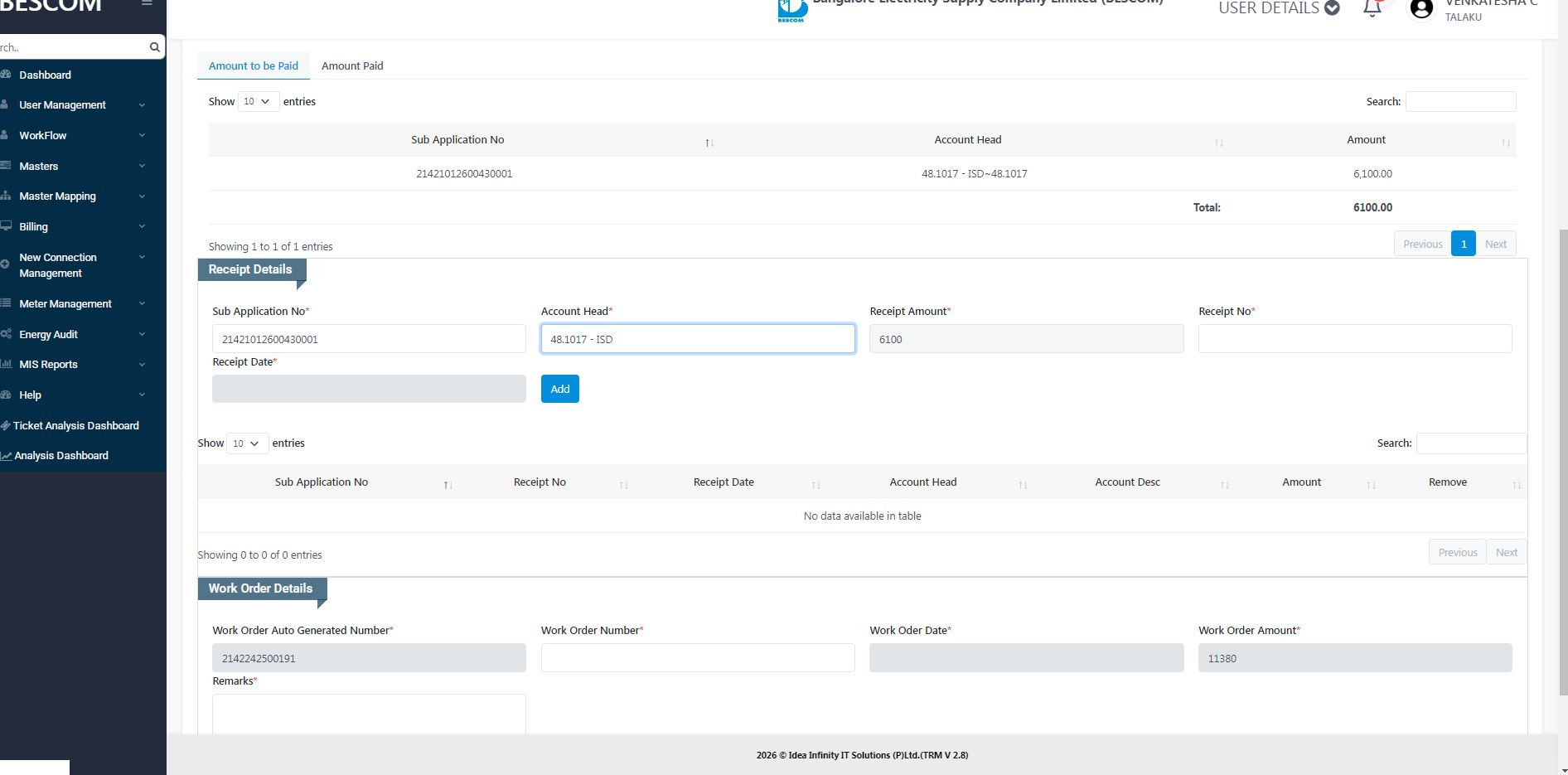
Task: Expand the Energy Audit submenu
Action: pos(142,334)
